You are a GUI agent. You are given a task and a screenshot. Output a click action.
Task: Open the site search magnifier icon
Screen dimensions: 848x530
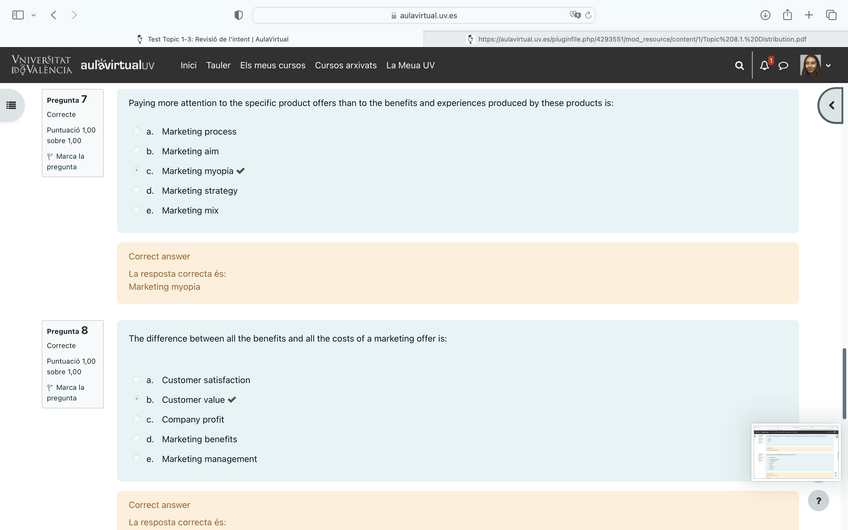[739, 66]
